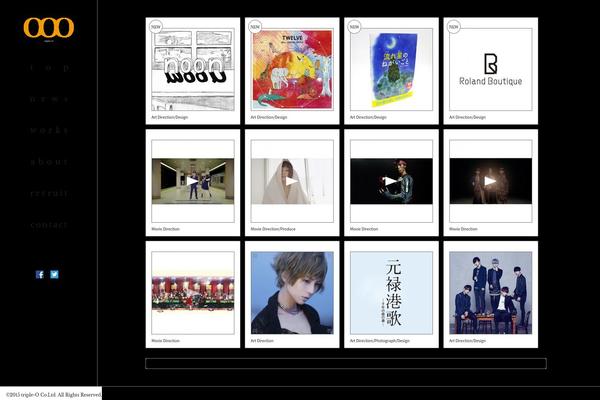The image size is (600, 400).
Task: Play the dark group silhouette video
Action: 491,181
